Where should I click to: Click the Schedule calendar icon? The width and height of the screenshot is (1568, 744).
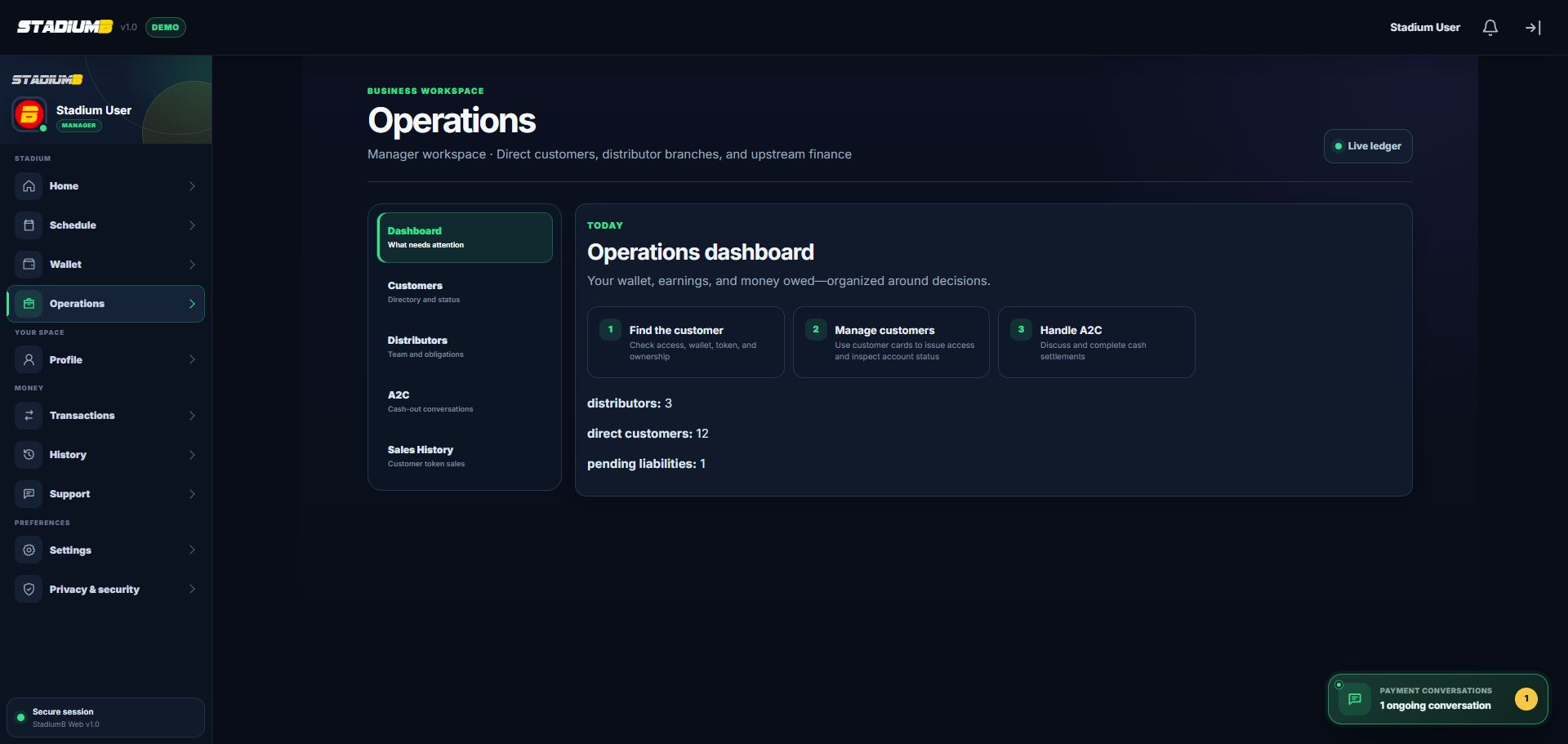(x=29, y=225)
